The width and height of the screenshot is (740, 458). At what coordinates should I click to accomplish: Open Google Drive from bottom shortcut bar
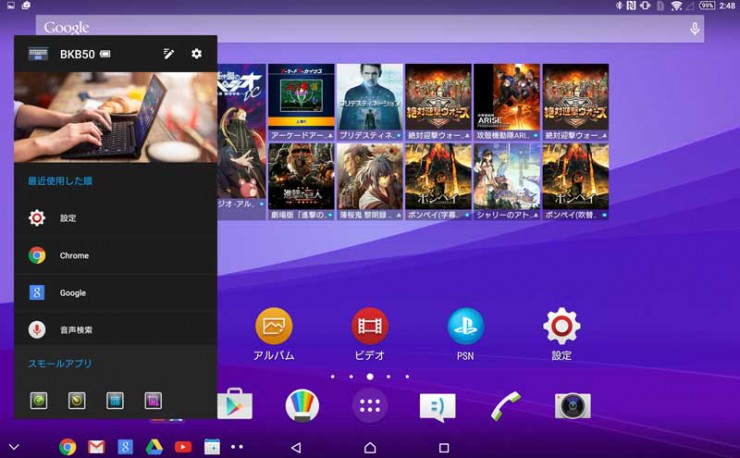pyautogui.click(x=154, y=447)
